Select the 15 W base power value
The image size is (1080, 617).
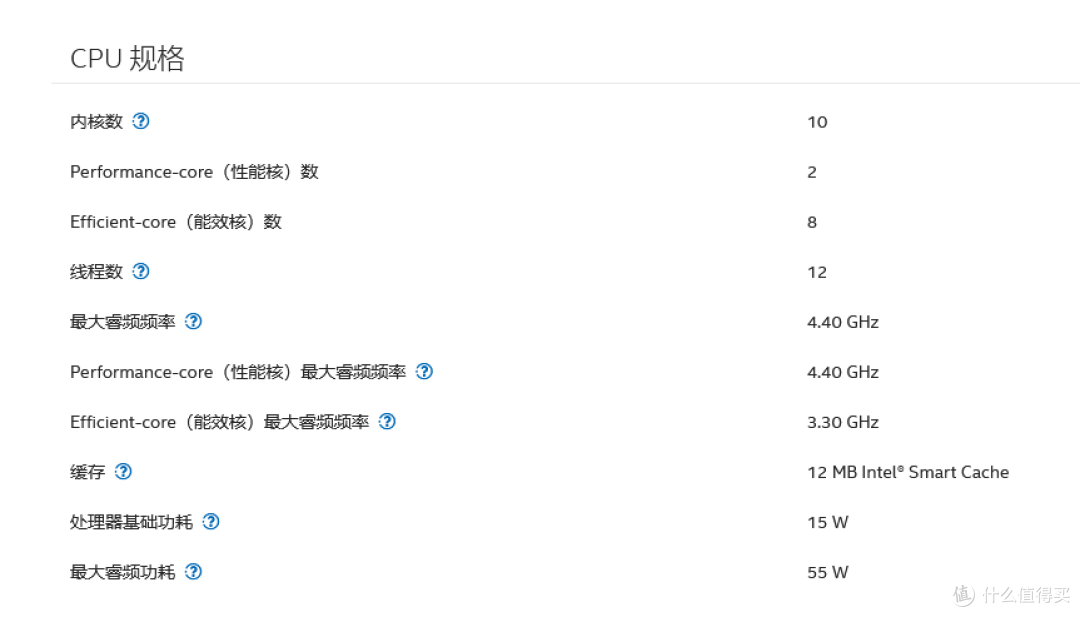pyautogui.click(x=827, y=522)
